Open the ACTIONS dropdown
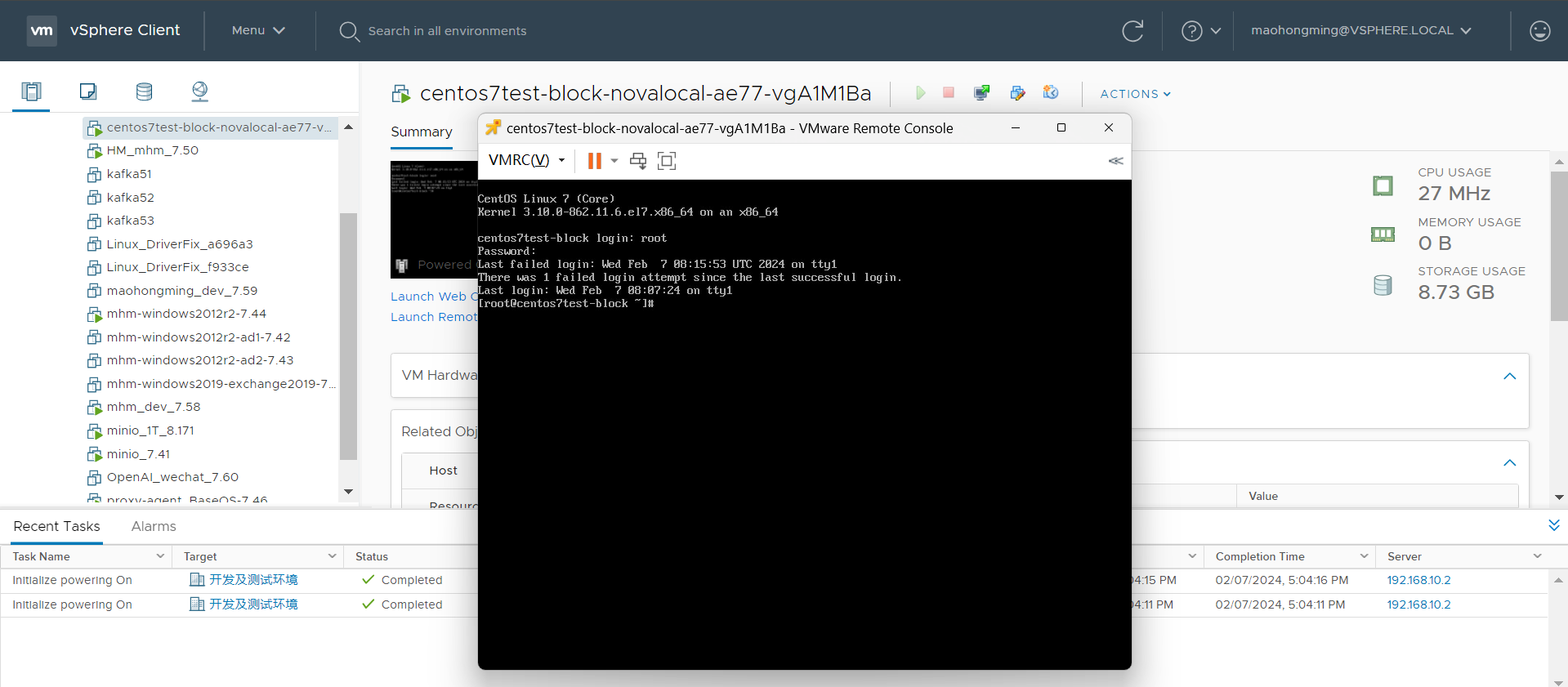Screen dimensions: 1568x687 tap(1136, 94)
